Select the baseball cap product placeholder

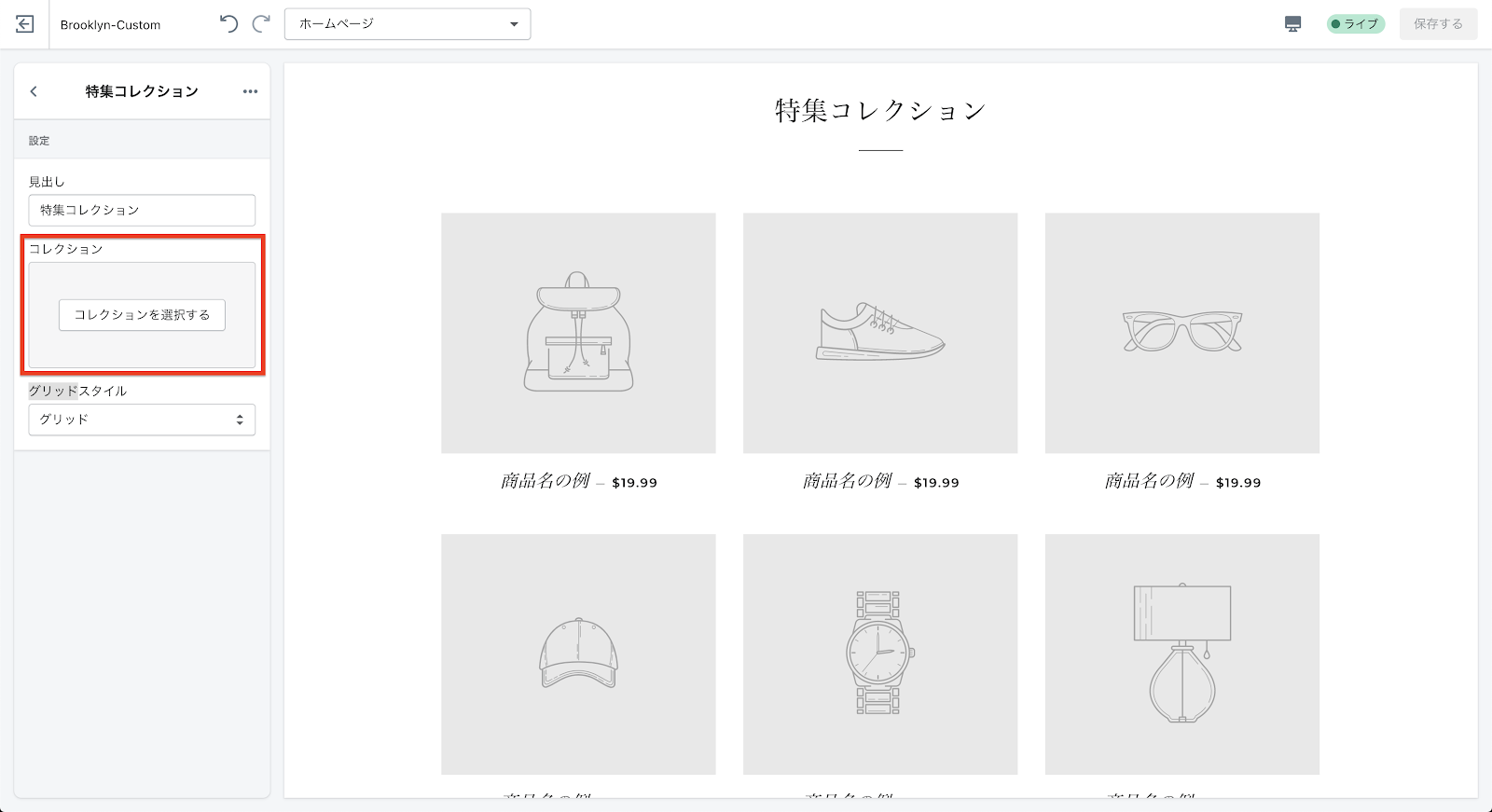(578, 654)
